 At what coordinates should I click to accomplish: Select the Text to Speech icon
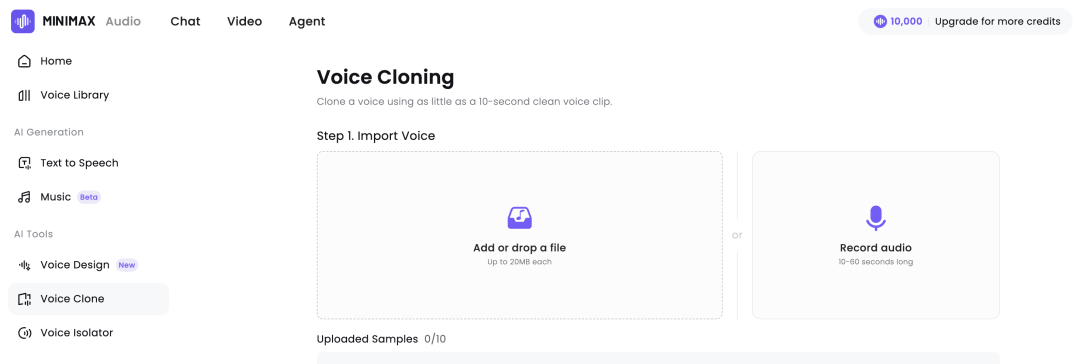24,163
